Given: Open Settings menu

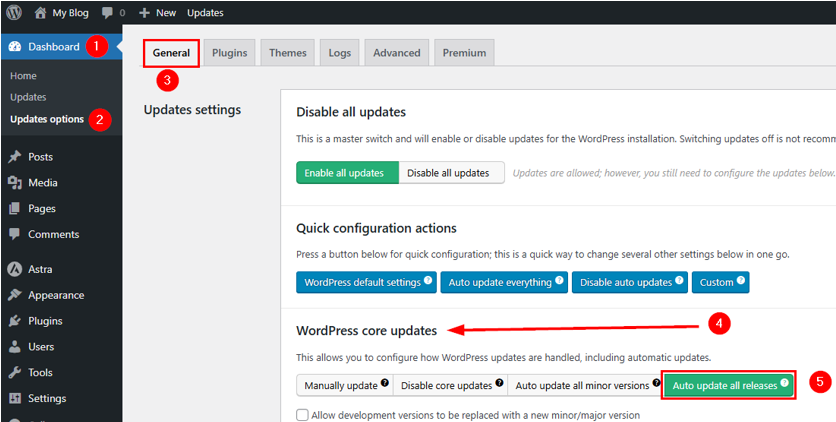Looking at the screenshot, I should click(61, 398).
